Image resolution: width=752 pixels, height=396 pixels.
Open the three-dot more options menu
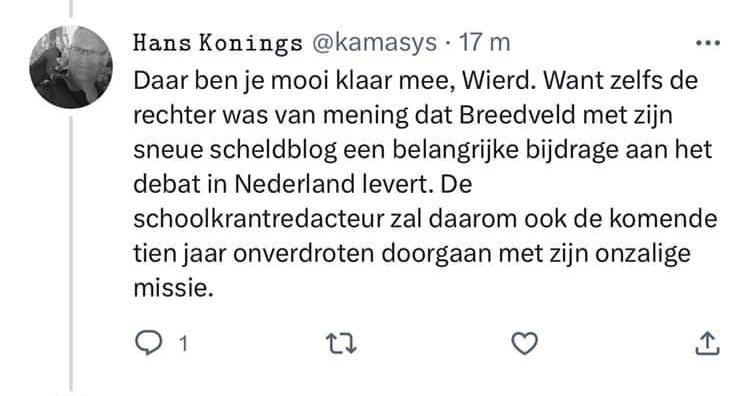pyautogui.click(x=708, y=43)
